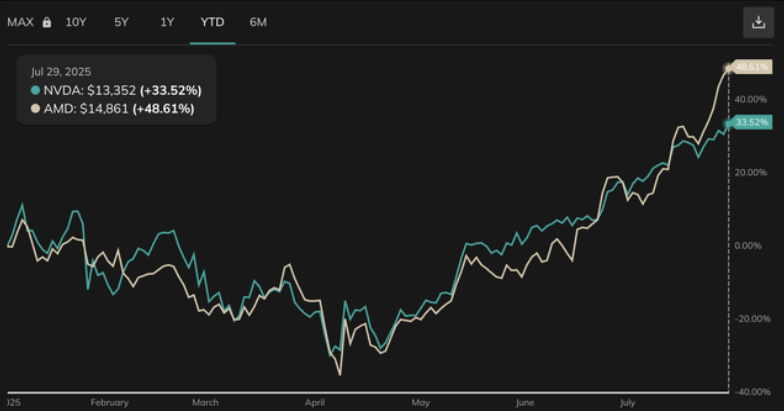Download the chart with the download icon
The height and width of the screenshot is (411, 784).
tap(757, 23)
